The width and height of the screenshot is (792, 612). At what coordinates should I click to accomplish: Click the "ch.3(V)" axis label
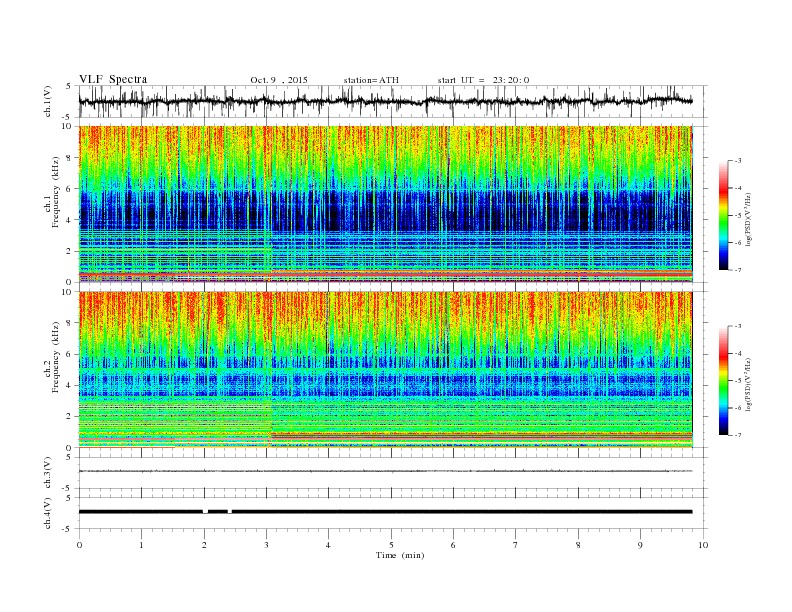click(x=48, y=473)
